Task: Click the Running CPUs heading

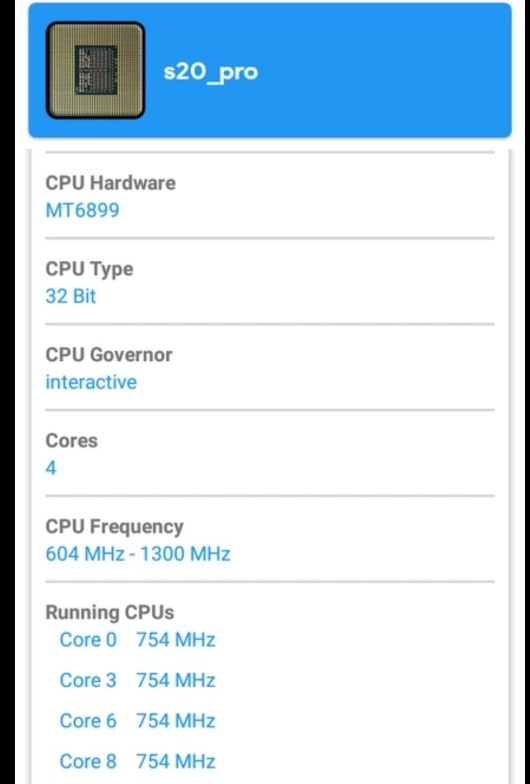Action: point(110,613)
